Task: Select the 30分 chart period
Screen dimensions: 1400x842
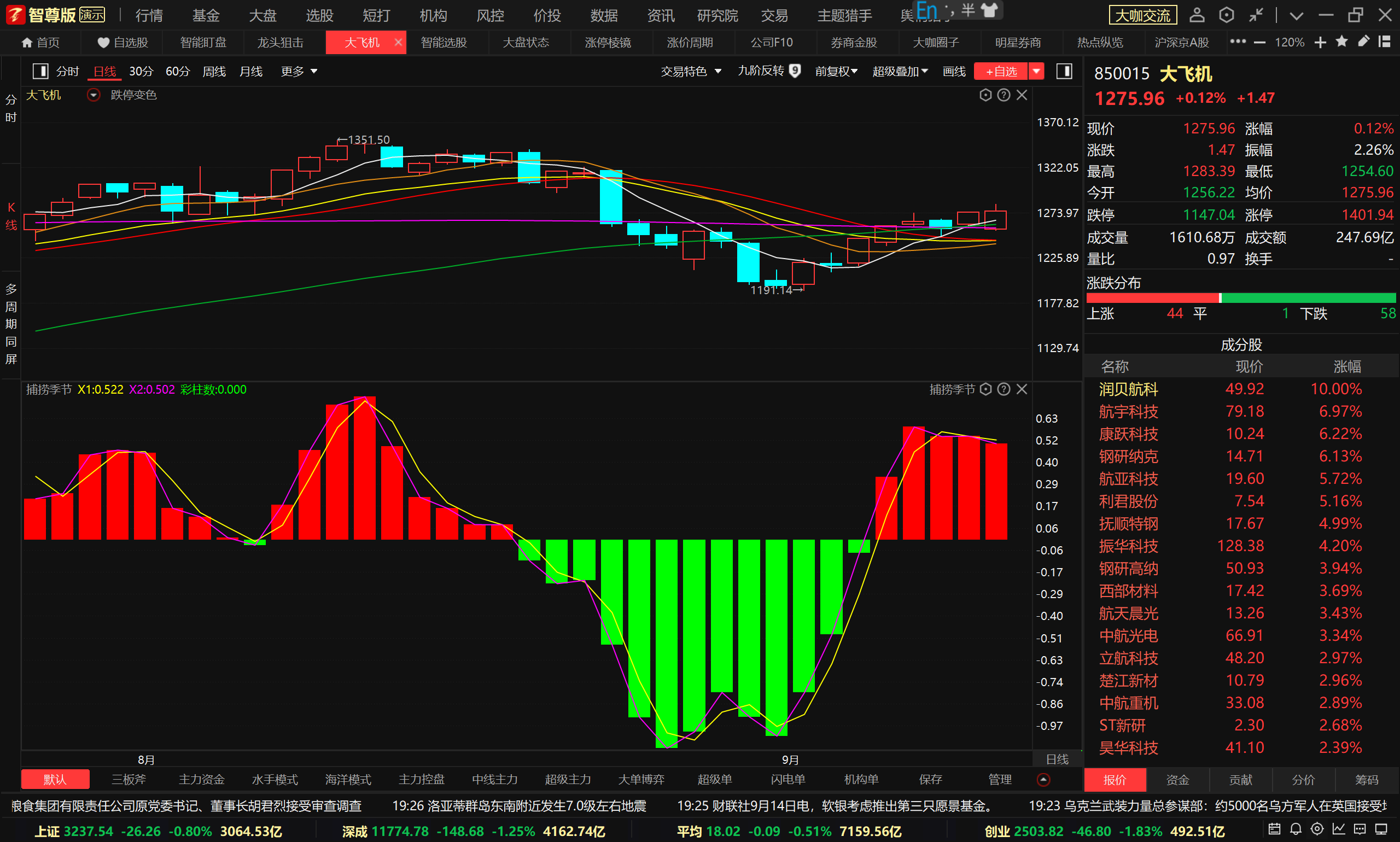Action: coord(141,72)
